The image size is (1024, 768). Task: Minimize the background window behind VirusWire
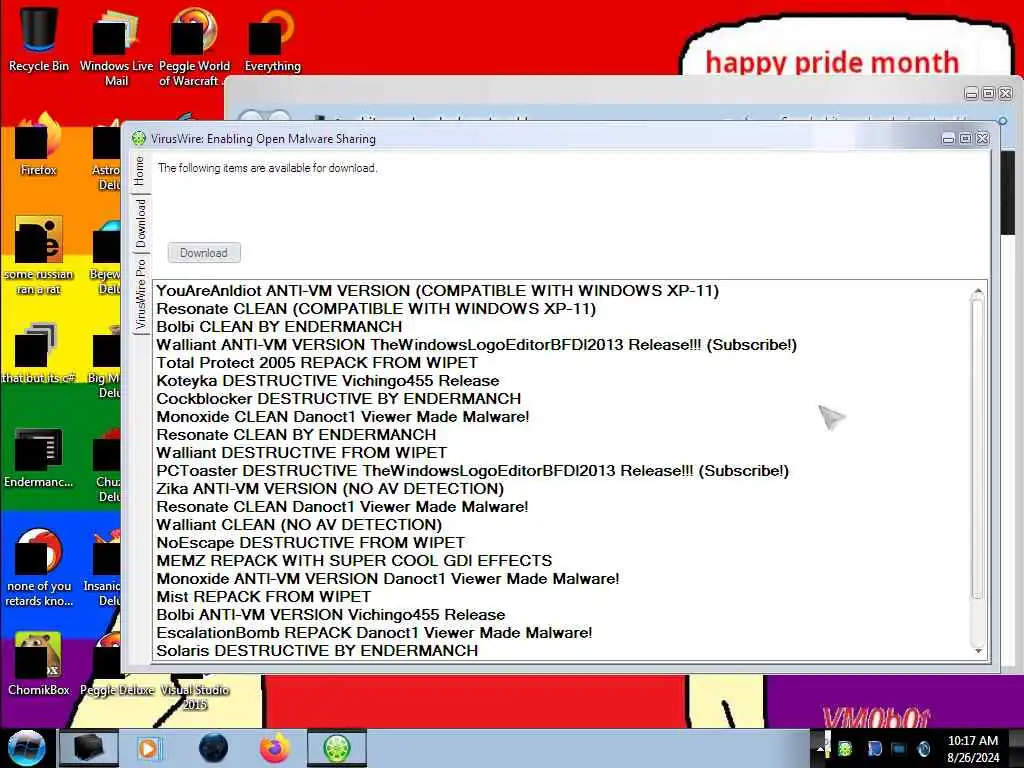[972, 94]
